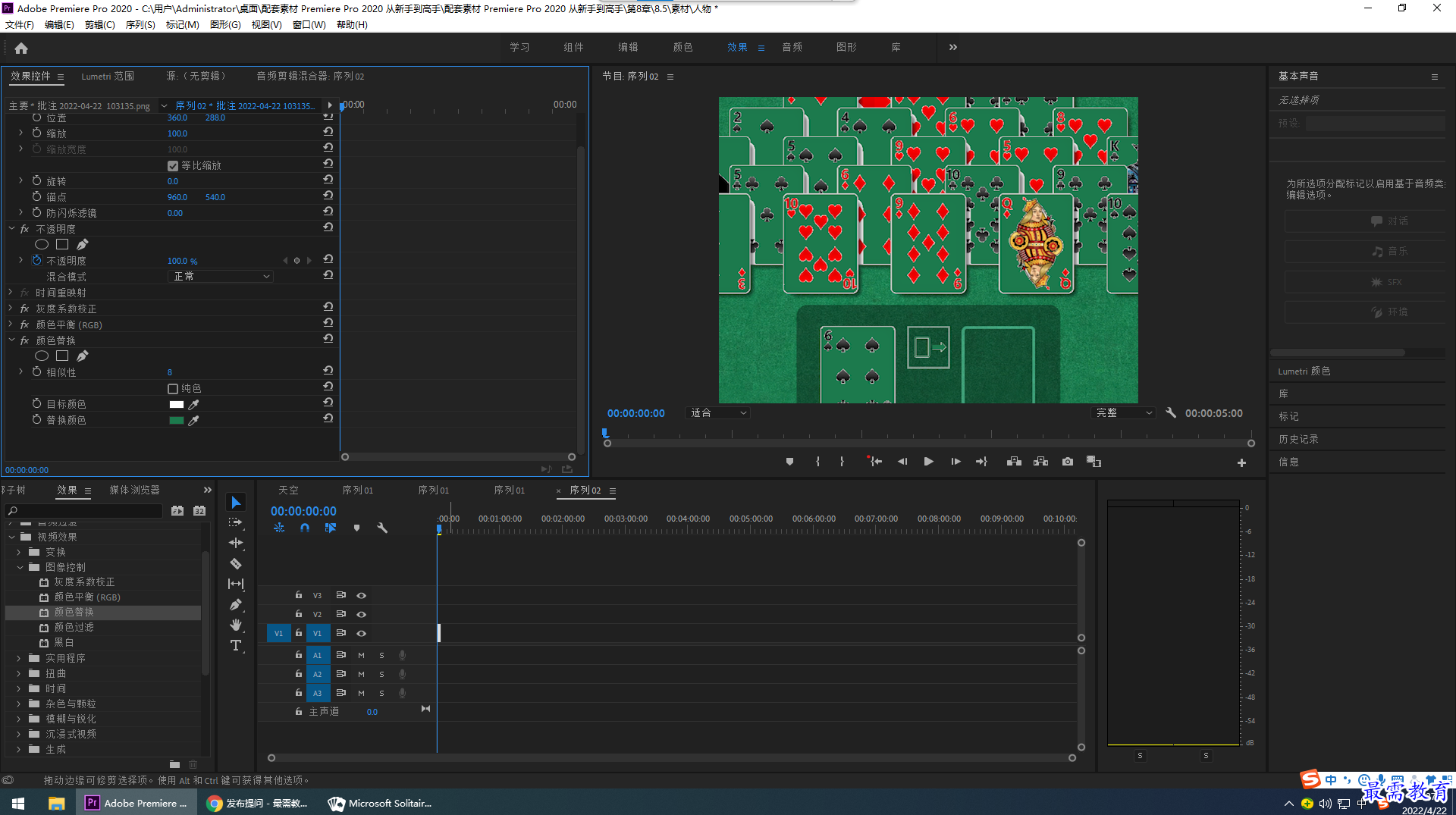
Task: Toggle opacity animation stopwatch
Action: (36, 260)
